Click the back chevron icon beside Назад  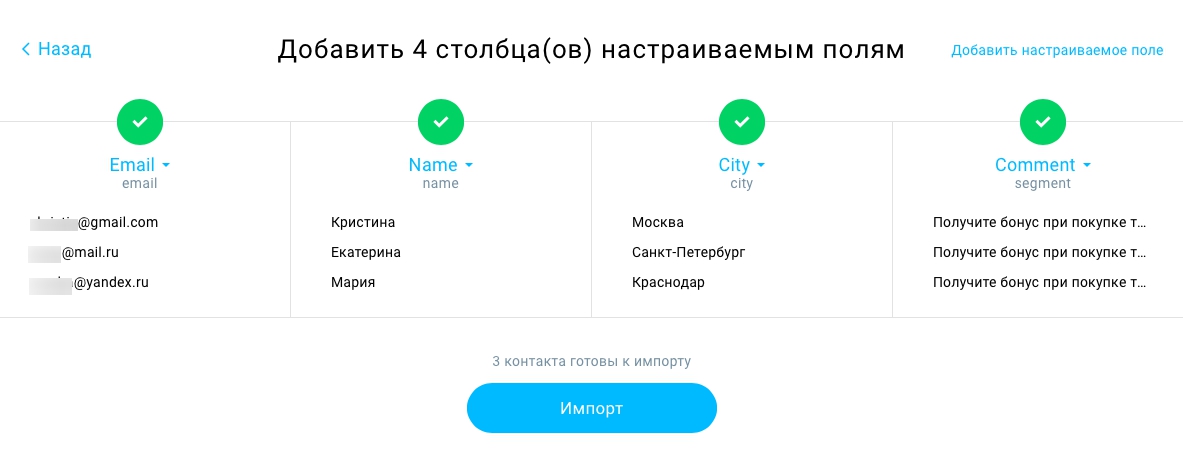(x=26, y=50)
